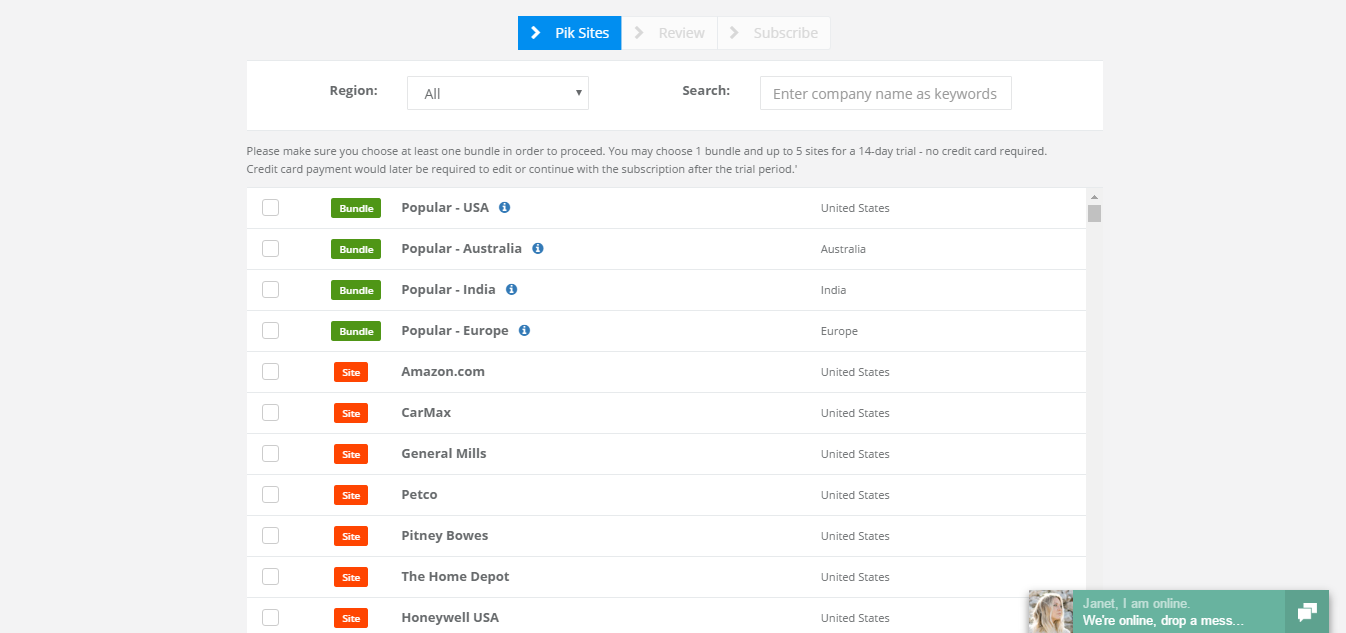Screen dimensions: 1346x633
Task: Click the Bundle badge for Popular - Europe
Action: (356, 331)
